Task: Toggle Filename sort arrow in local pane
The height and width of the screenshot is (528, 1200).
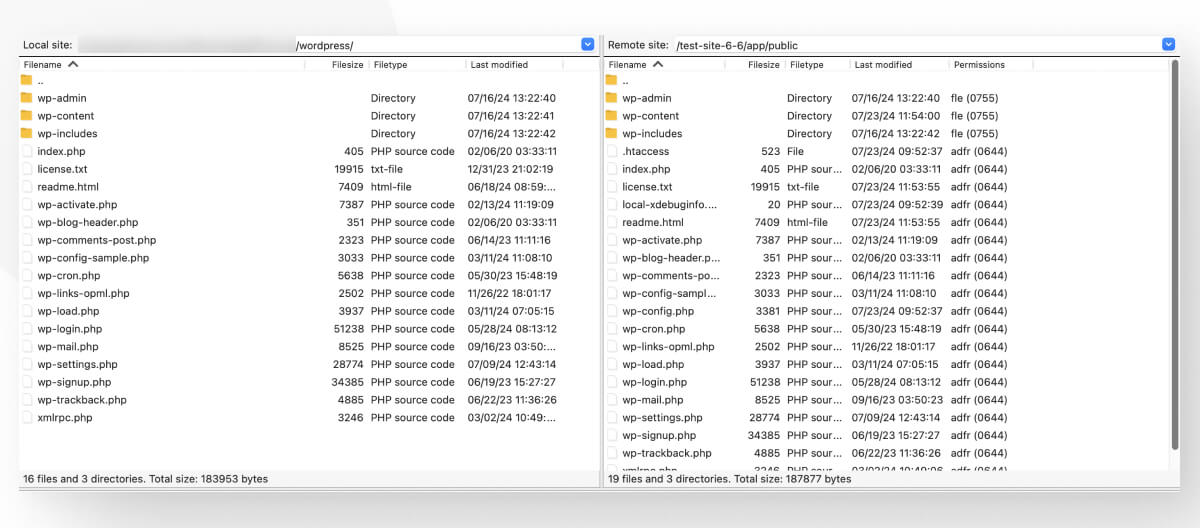Action: [x=74, y=65]
